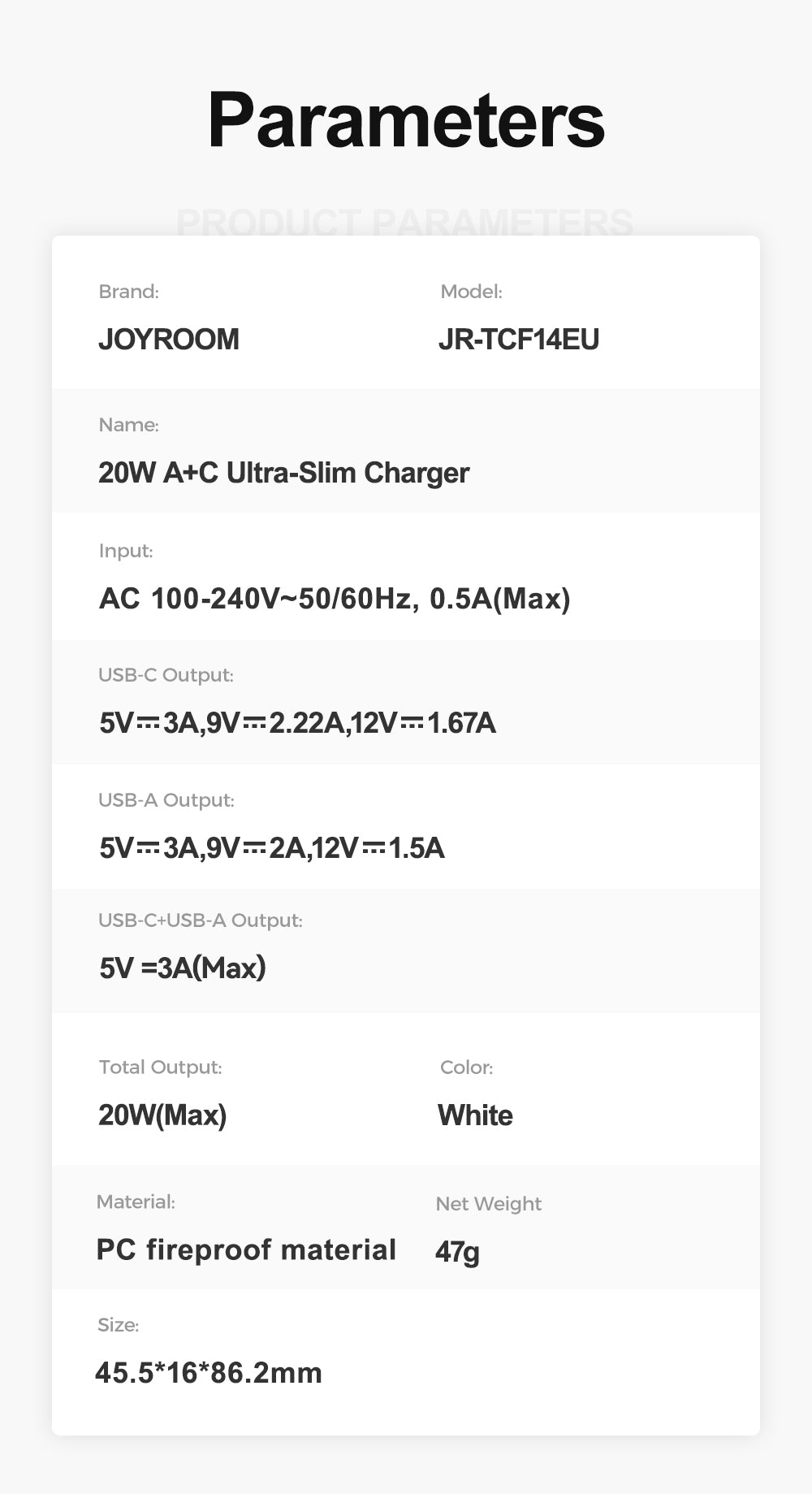
Task: Click the 20W A+C Ultra-Slim Charger name
Action: (x=283, y=473)
